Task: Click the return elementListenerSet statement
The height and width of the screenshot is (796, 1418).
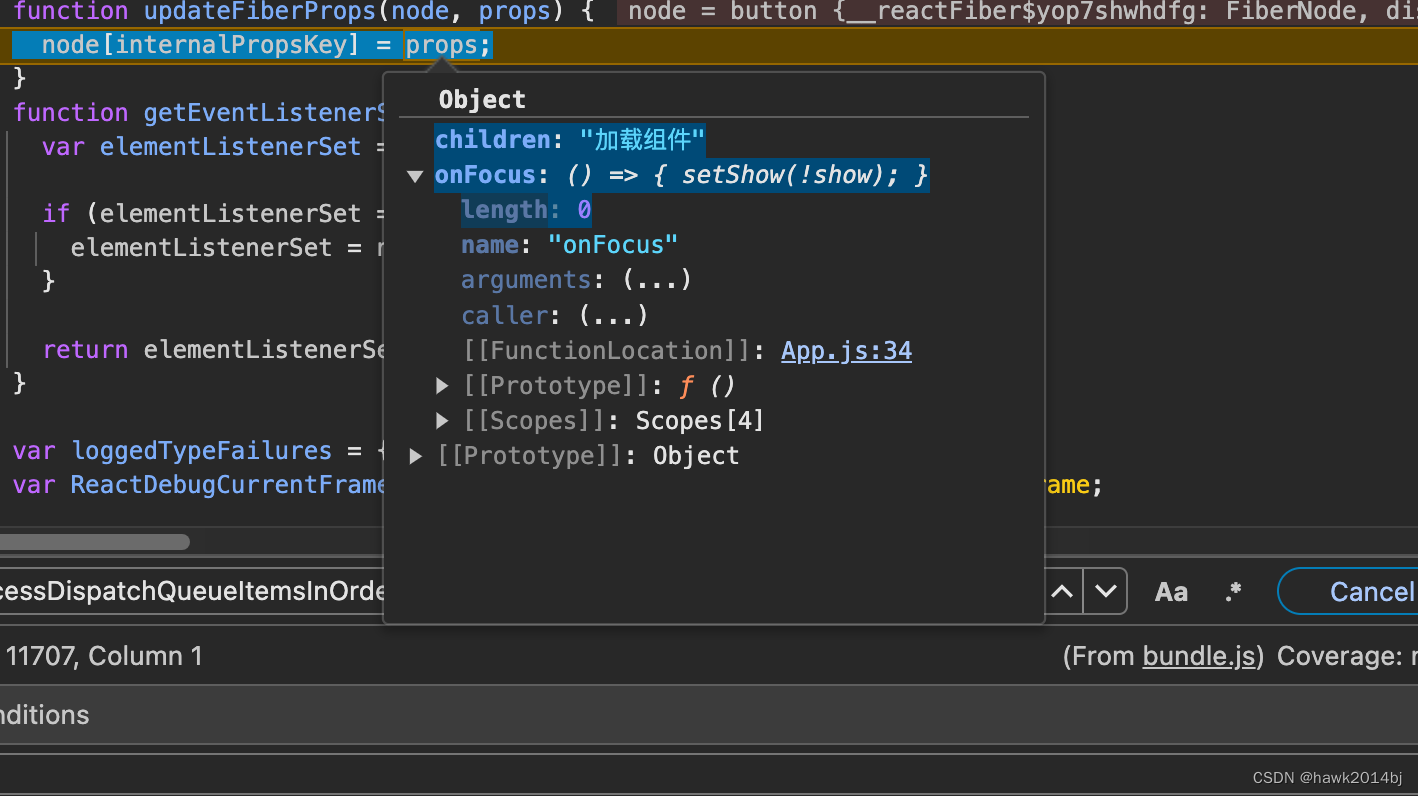Action: [214, 350]
